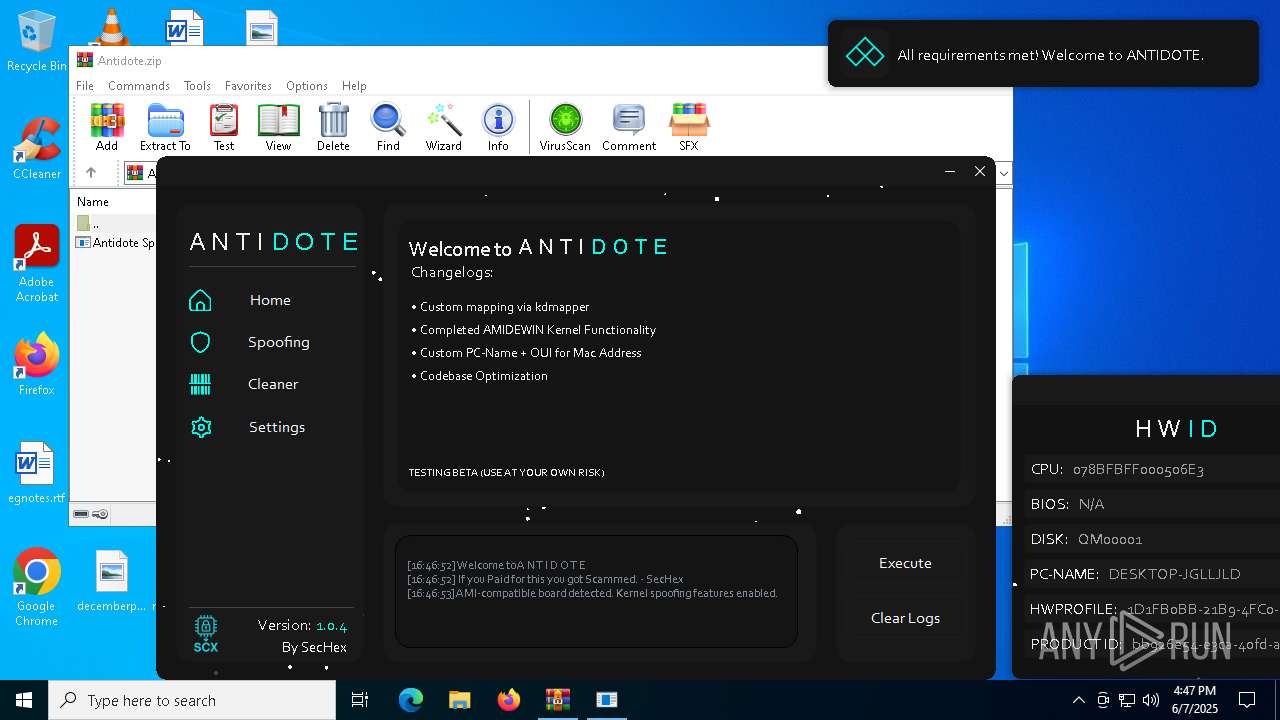Click the Comment icon in WinRAR
The width and height of the screenshot is (1280, 720).
click(629, 127)
